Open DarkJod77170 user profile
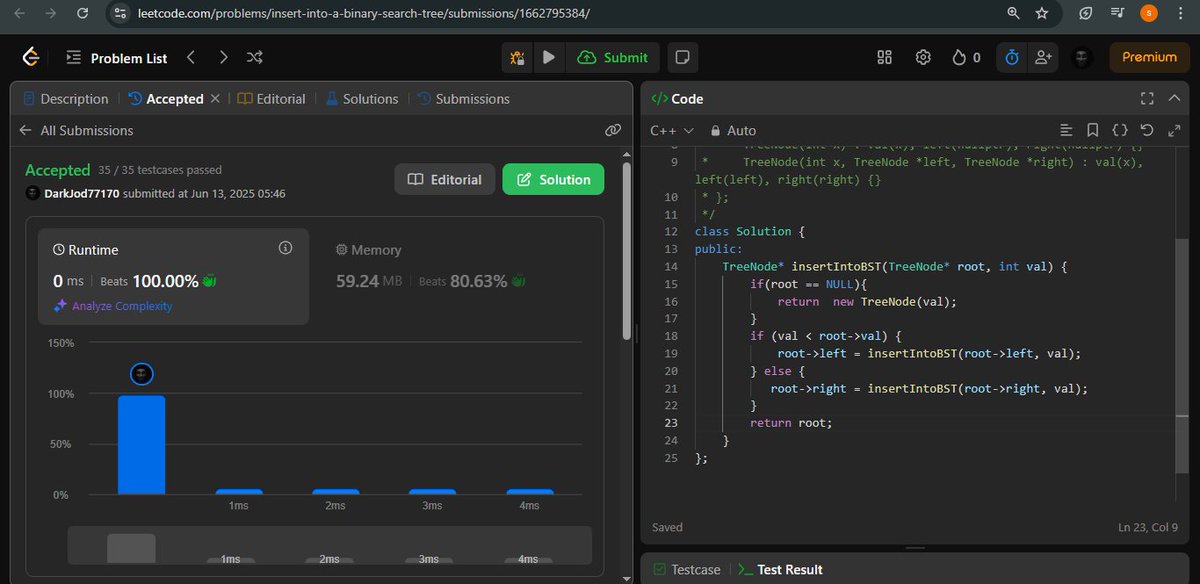The height and width of the screenshot is (584, 1200). click(x=82, y=193)
